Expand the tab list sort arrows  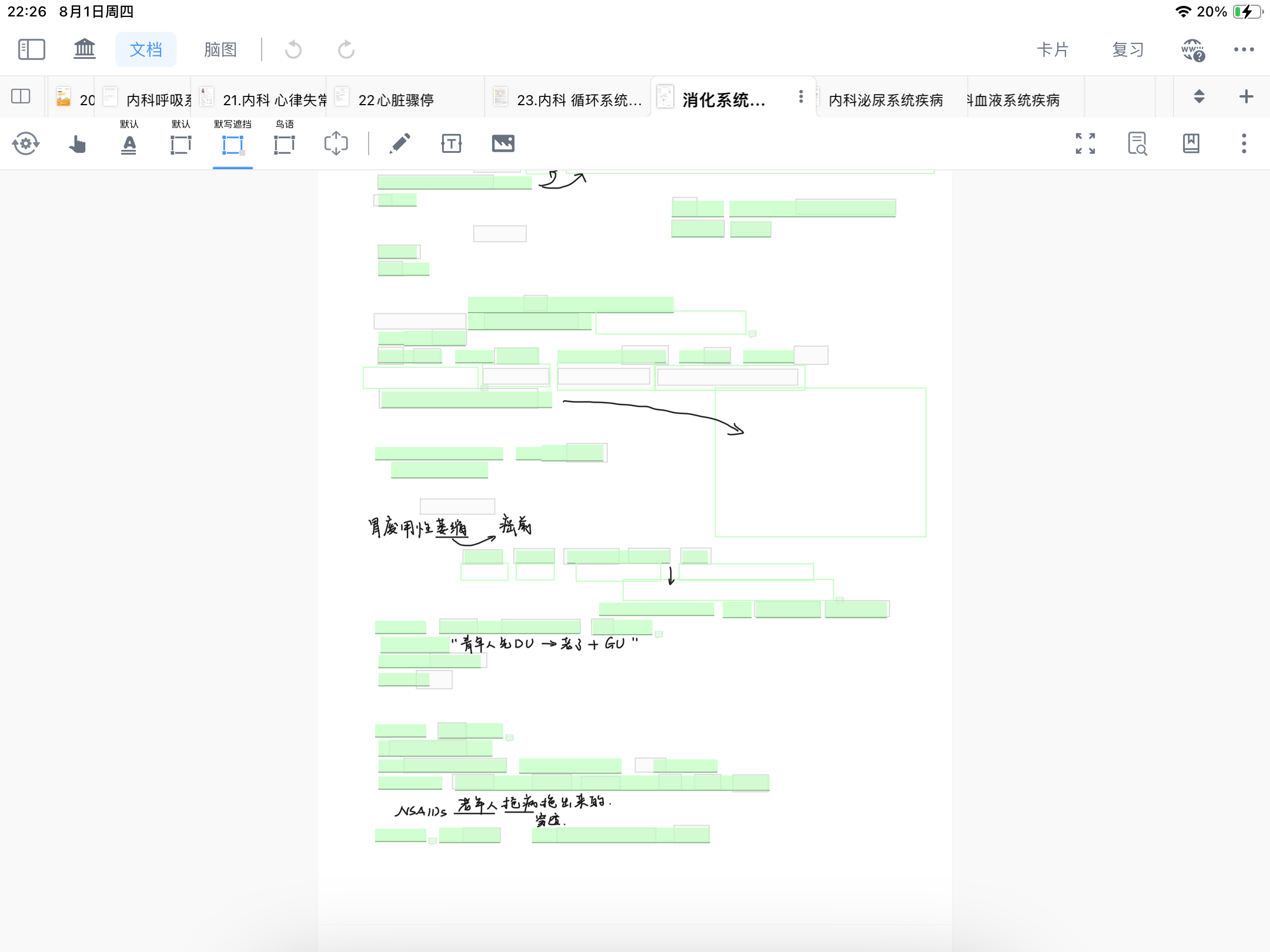1199,96
